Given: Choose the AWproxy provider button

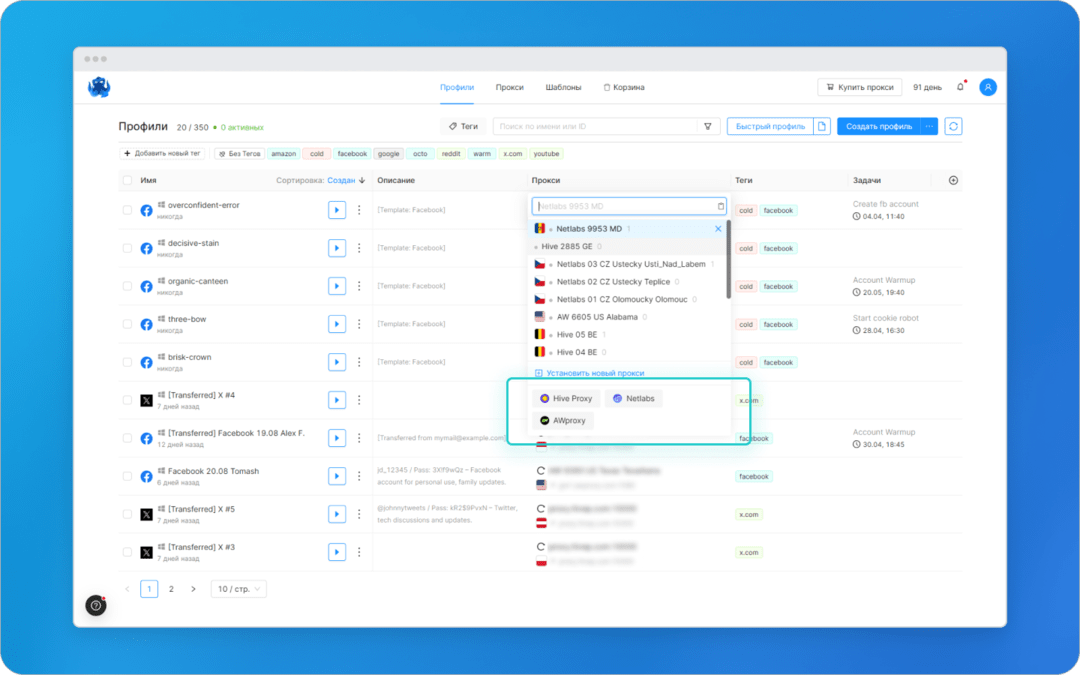Looking at the screenshot, I should pos(563,420).
